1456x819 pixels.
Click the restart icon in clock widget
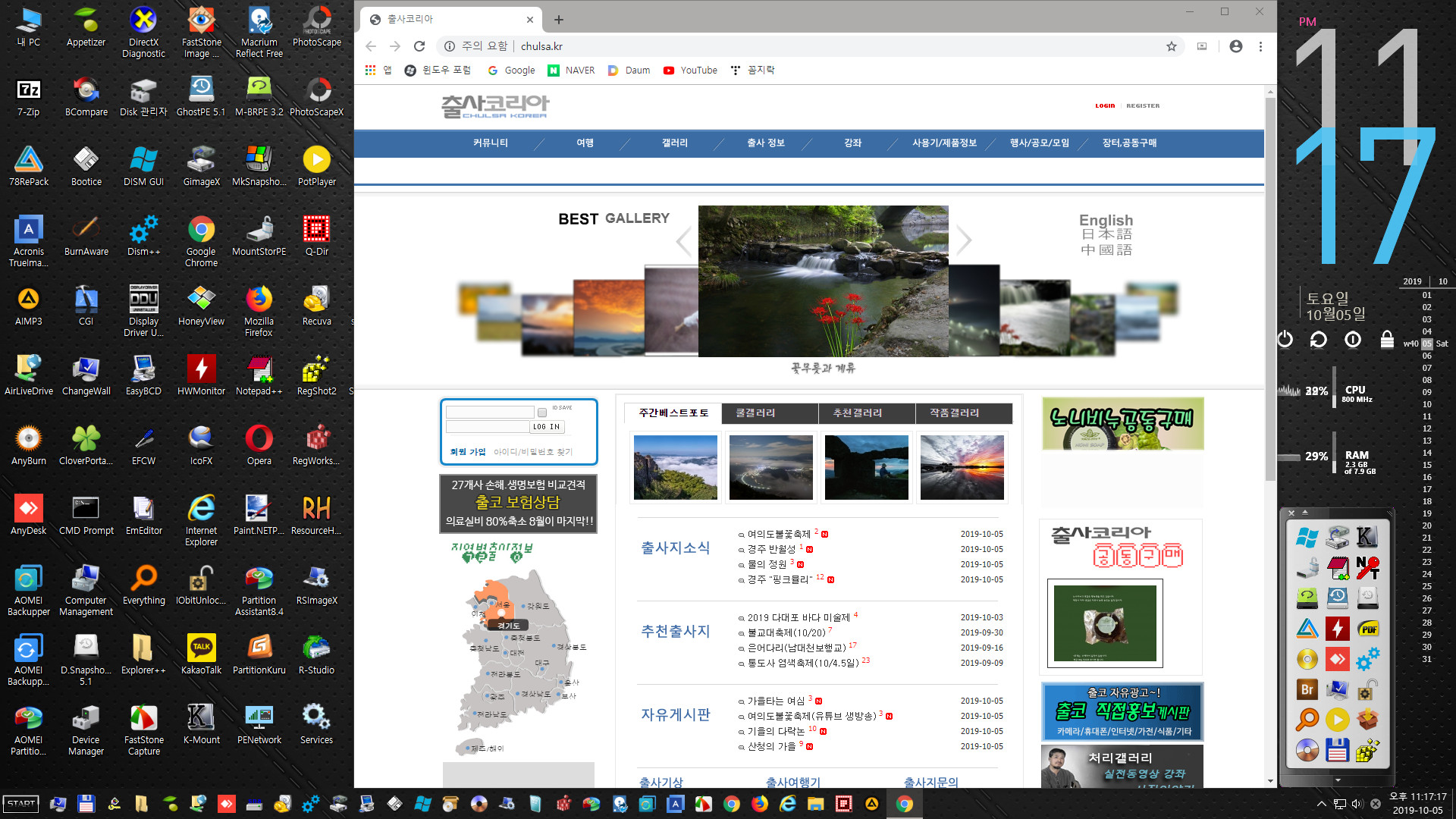[x=1319, y=339]
